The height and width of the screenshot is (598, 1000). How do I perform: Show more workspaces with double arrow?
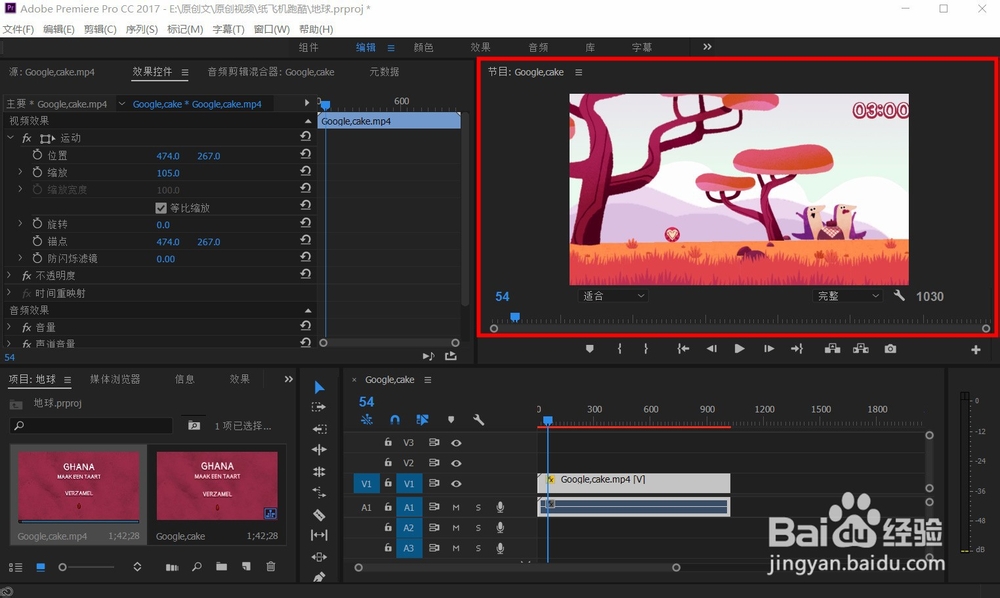coord(707,47)
